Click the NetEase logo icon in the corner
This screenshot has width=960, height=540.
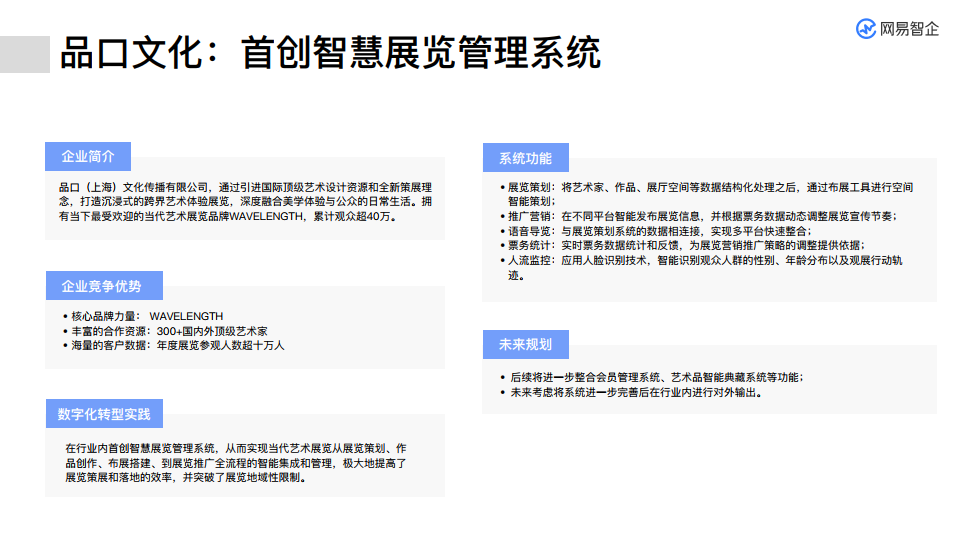pyautogui.click(x=866, y=29)
